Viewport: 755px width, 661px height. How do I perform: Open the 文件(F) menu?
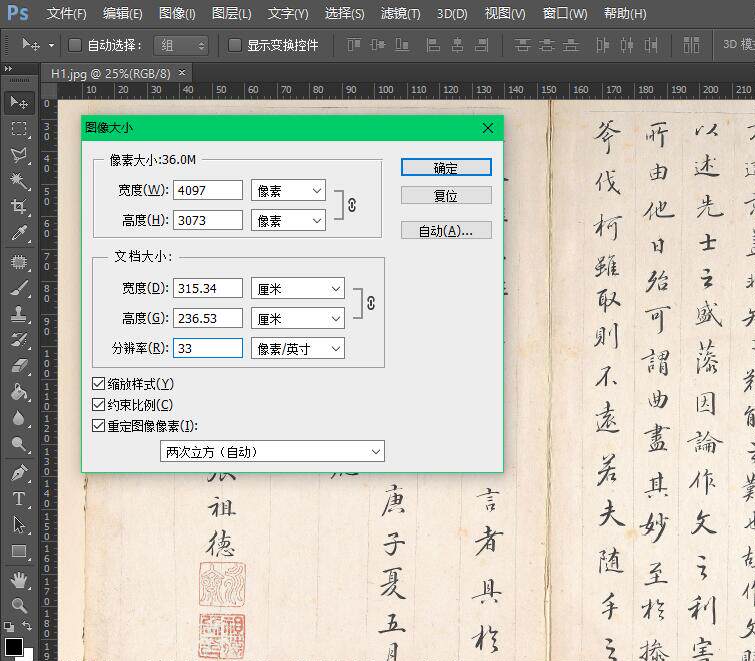66,13
